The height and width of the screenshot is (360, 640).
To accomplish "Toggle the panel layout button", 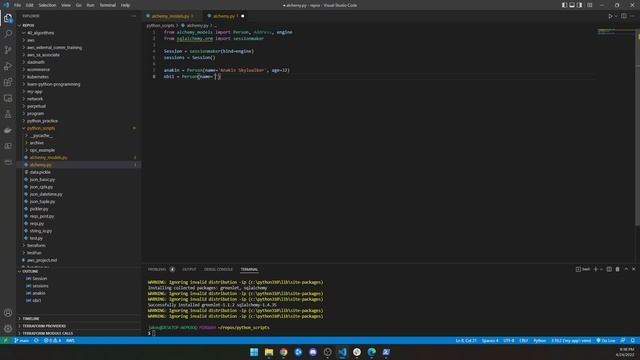I will click(x=572, y=5).
